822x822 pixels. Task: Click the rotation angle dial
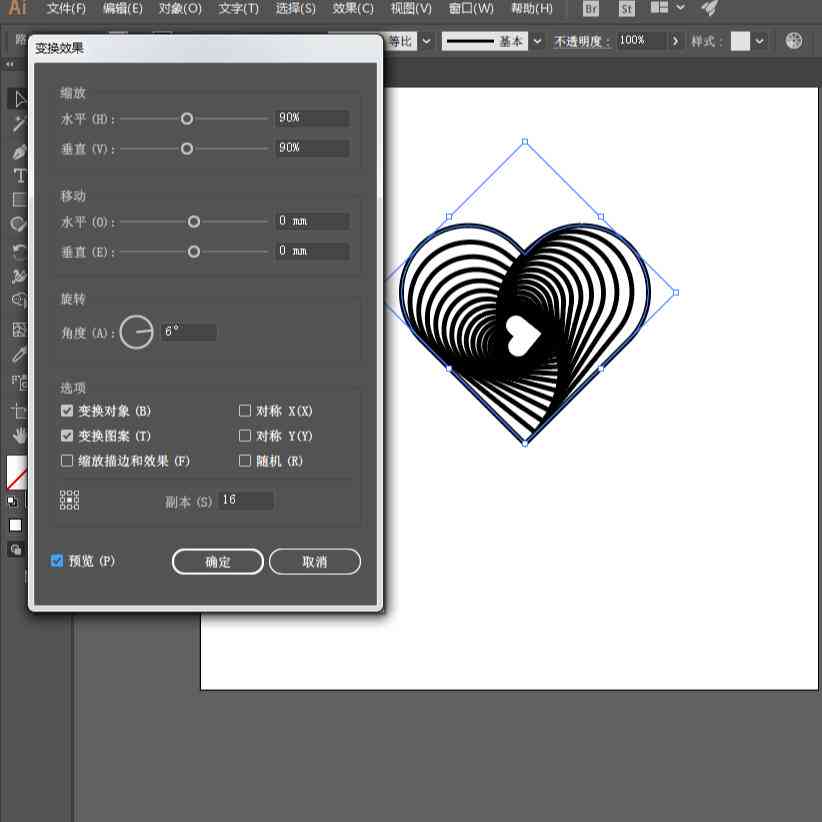[x=136, y=332]
